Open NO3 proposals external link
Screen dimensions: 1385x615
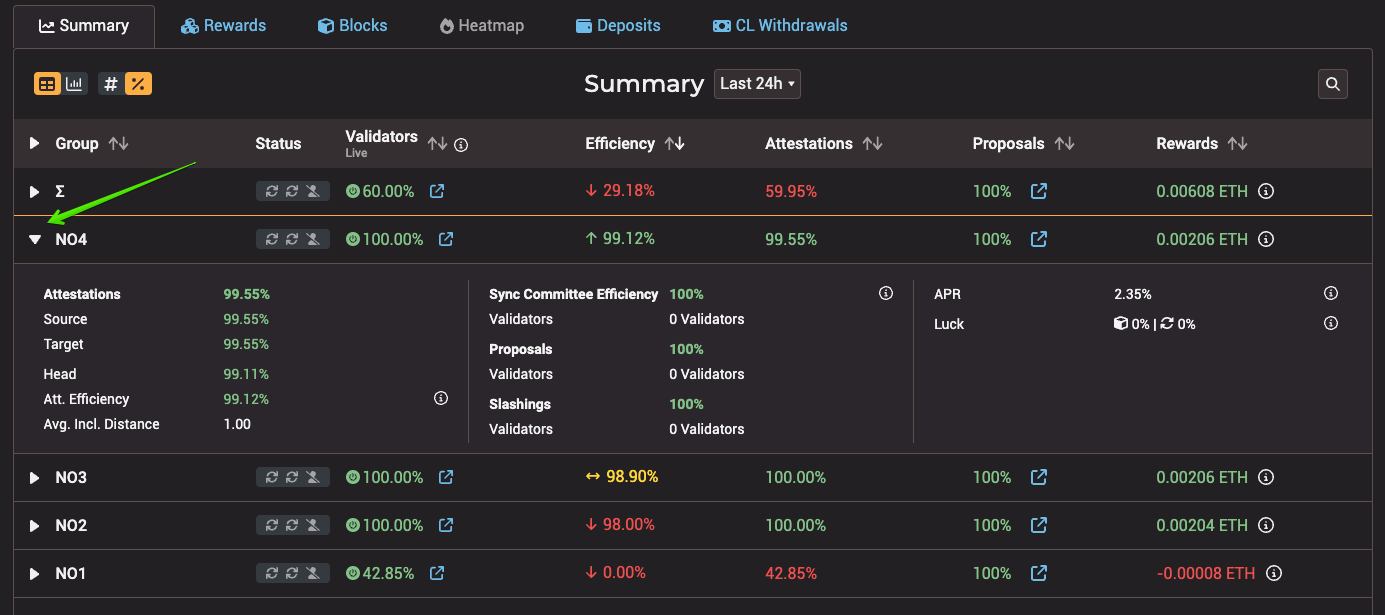pyautogui.click(x=1039, y=477)
